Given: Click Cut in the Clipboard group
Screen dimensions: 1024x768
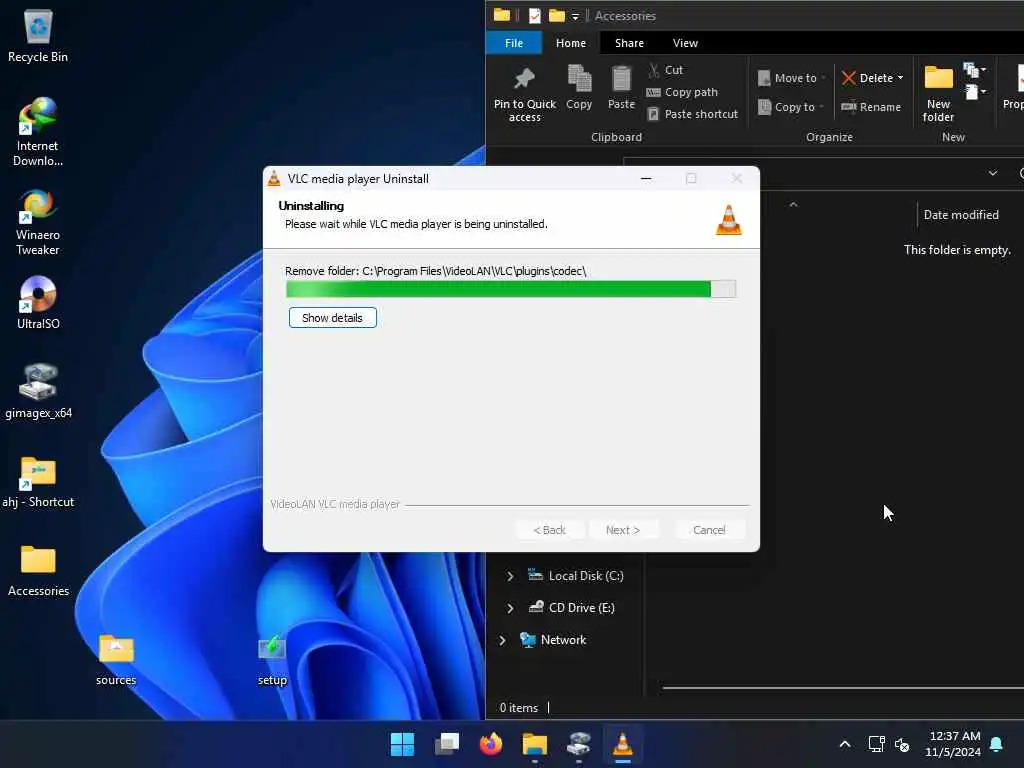Looking at the screenshot, I should [x=665, y=70].
